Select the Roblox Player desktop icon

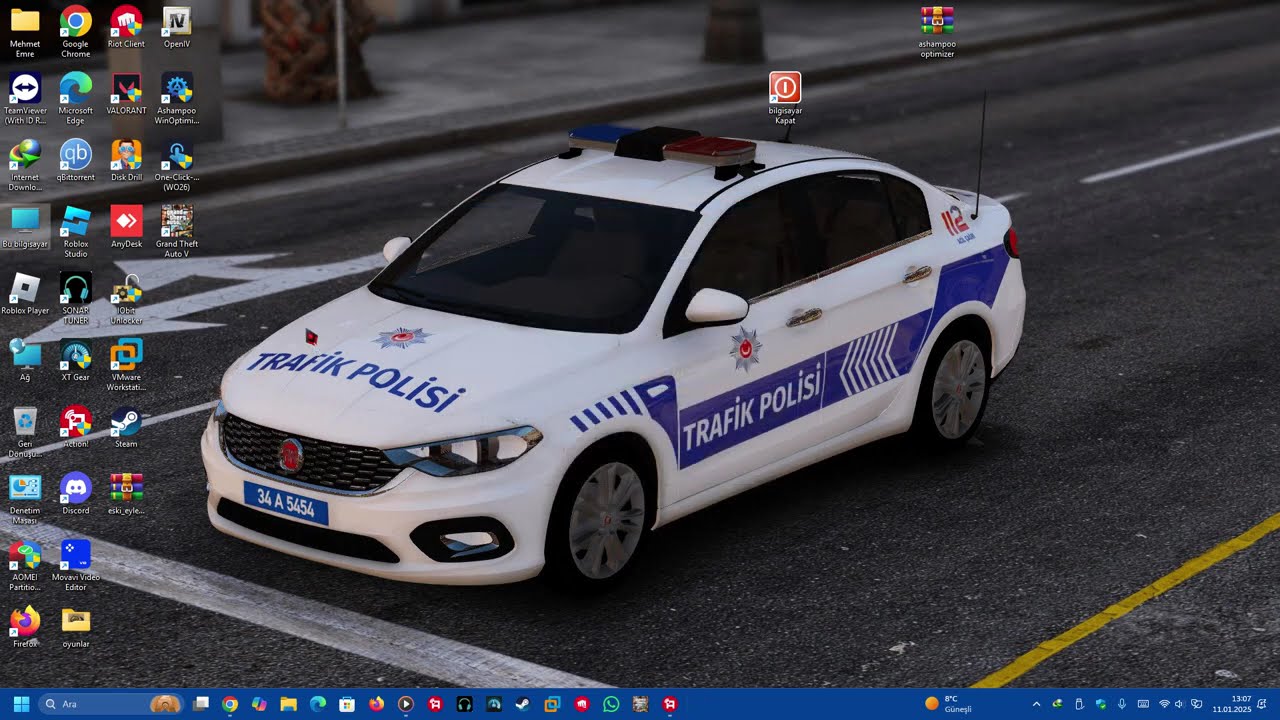pyautogui.click(x=25, y=294)
